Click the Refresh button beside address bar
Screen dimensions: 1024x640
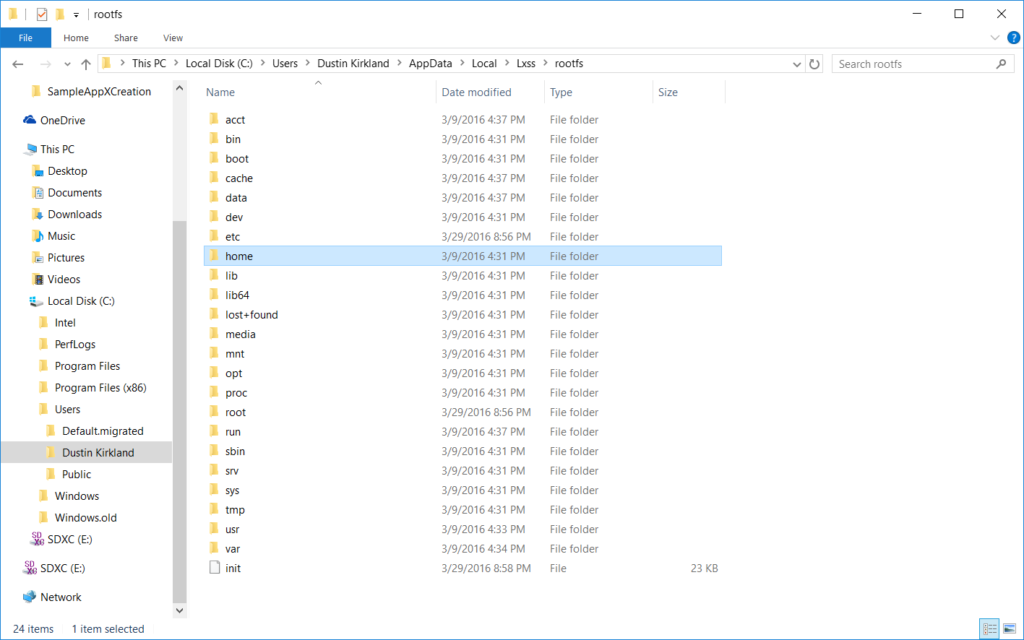pyautogui.click(x=815, y=64)
